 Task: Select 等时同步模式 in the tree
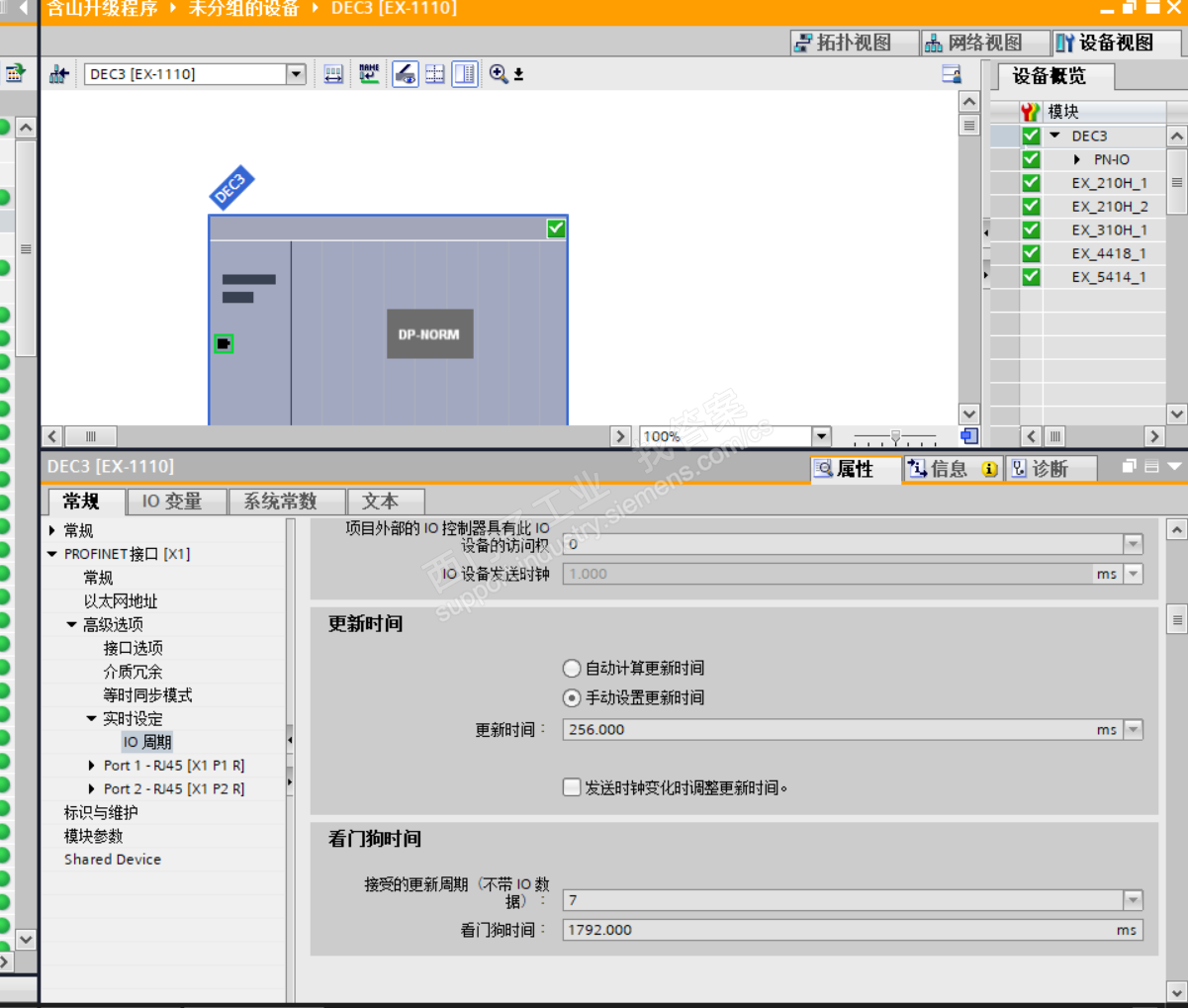pos(148,695)
